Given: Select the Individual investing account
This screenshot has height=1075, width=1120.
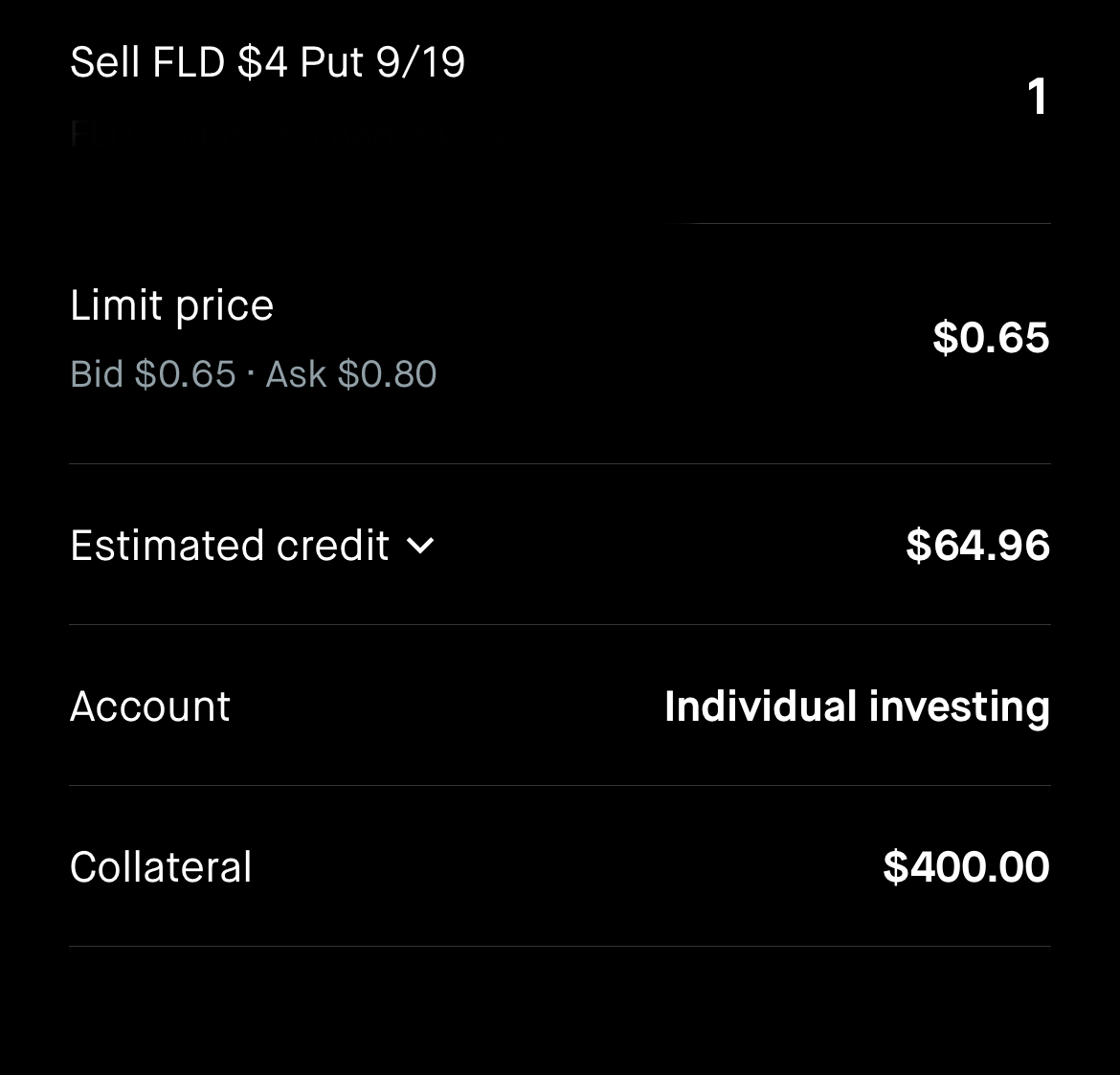Looking at the screenshot, I should 857,706.
